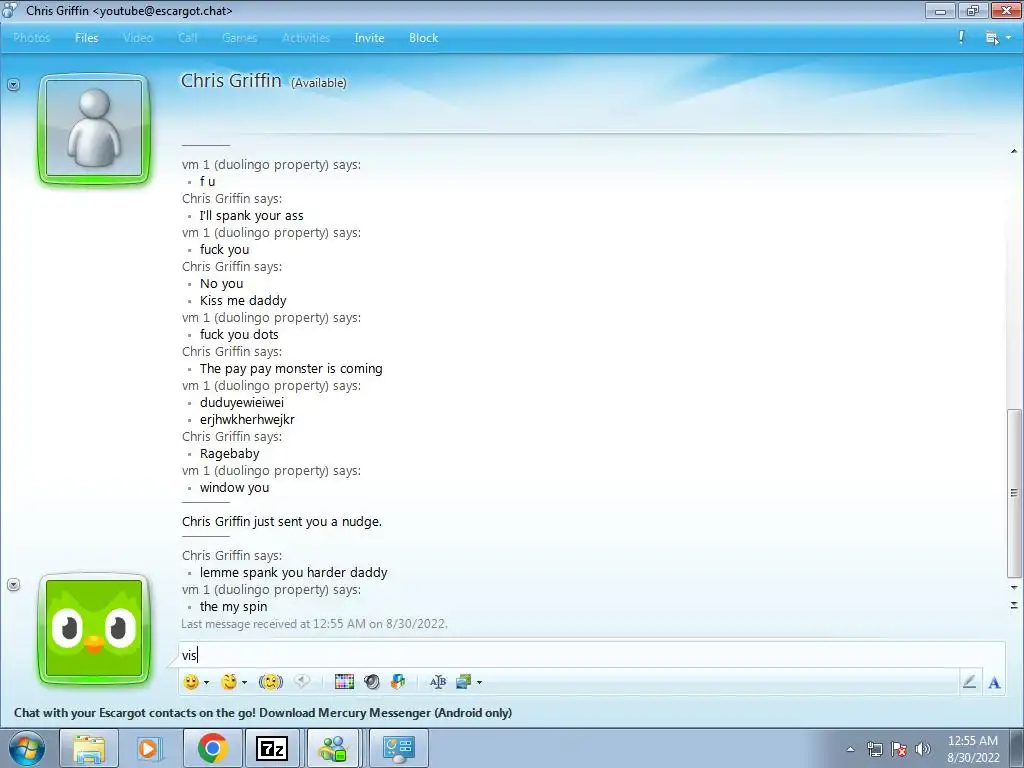Click the Call toolbar item
1024x768 pixels.
[x=187, y=38]
